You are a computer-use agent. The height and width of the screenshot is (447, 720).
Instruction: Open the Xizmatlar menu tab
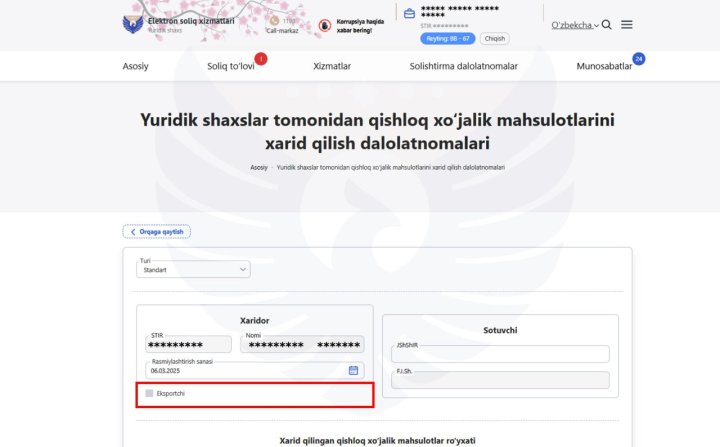coord(332,66)
